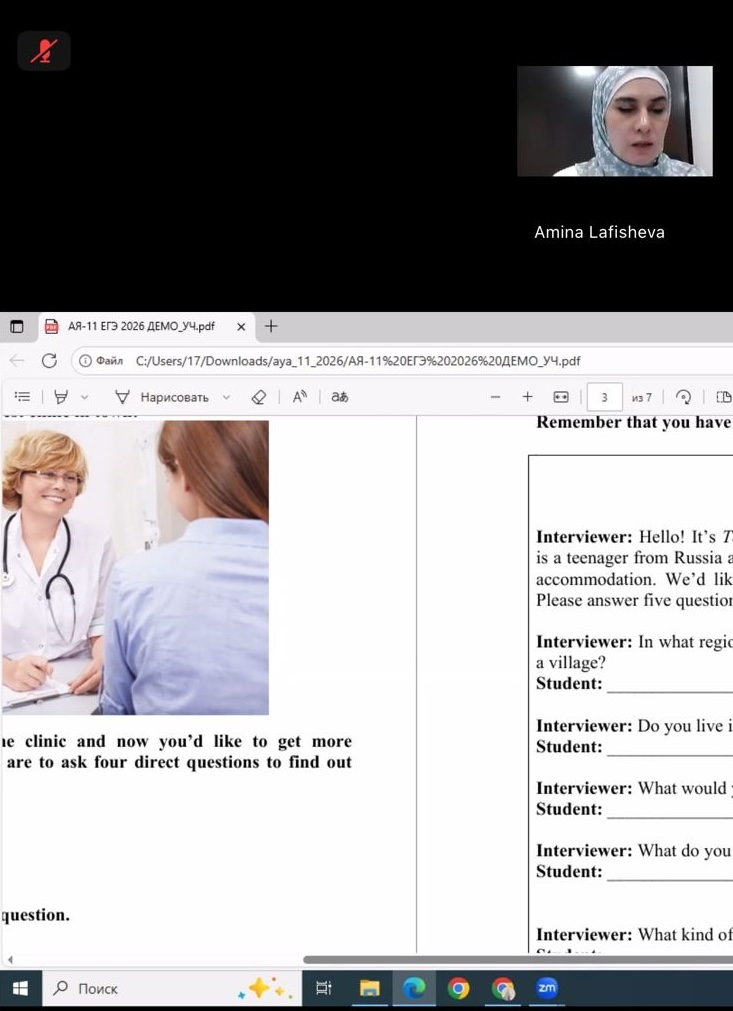Select the eraser tool

pyautogui.click(x=259, y=397)
